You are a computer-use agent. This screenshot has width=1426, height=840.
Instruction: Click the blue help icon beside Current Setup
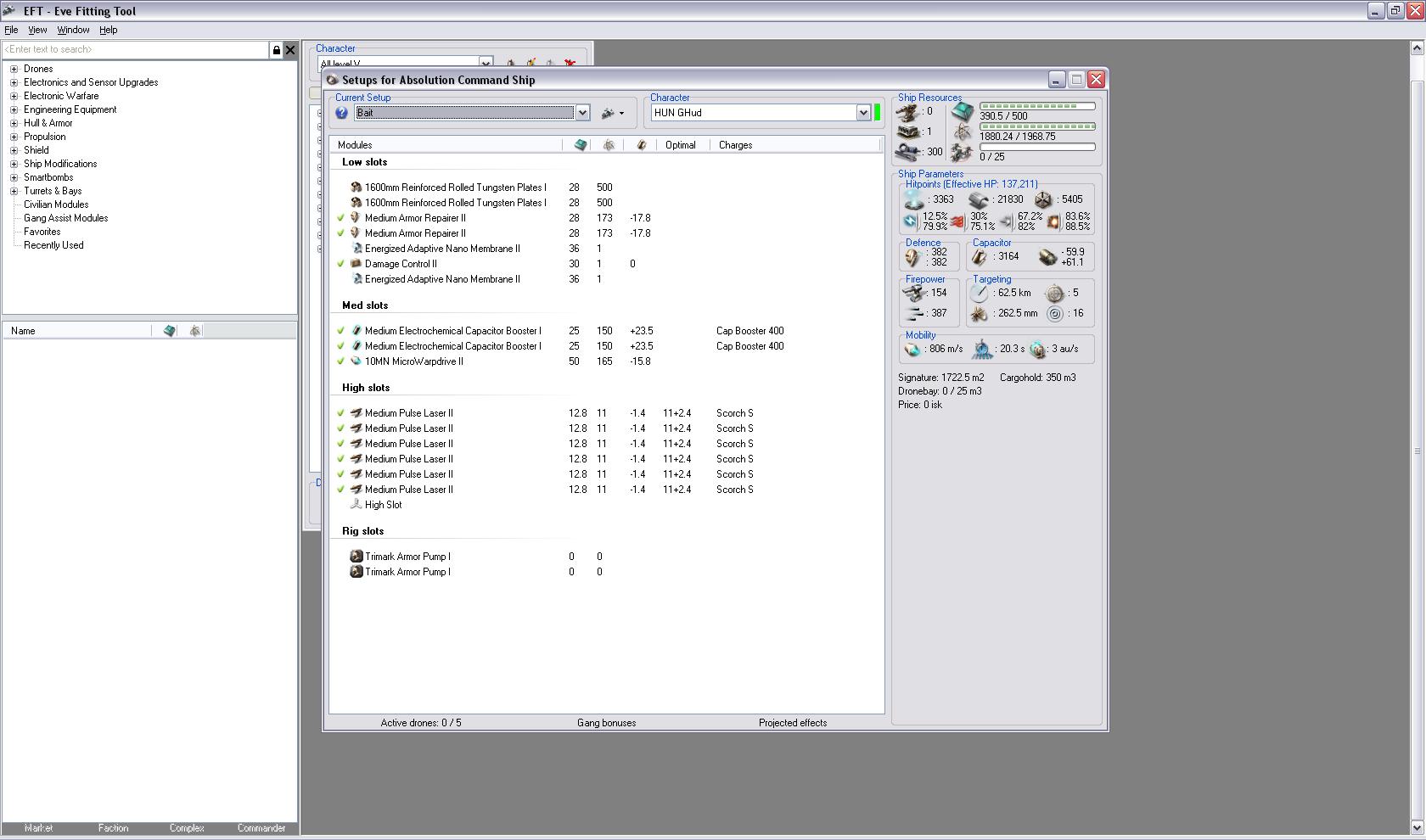click(x=341, y=113)
